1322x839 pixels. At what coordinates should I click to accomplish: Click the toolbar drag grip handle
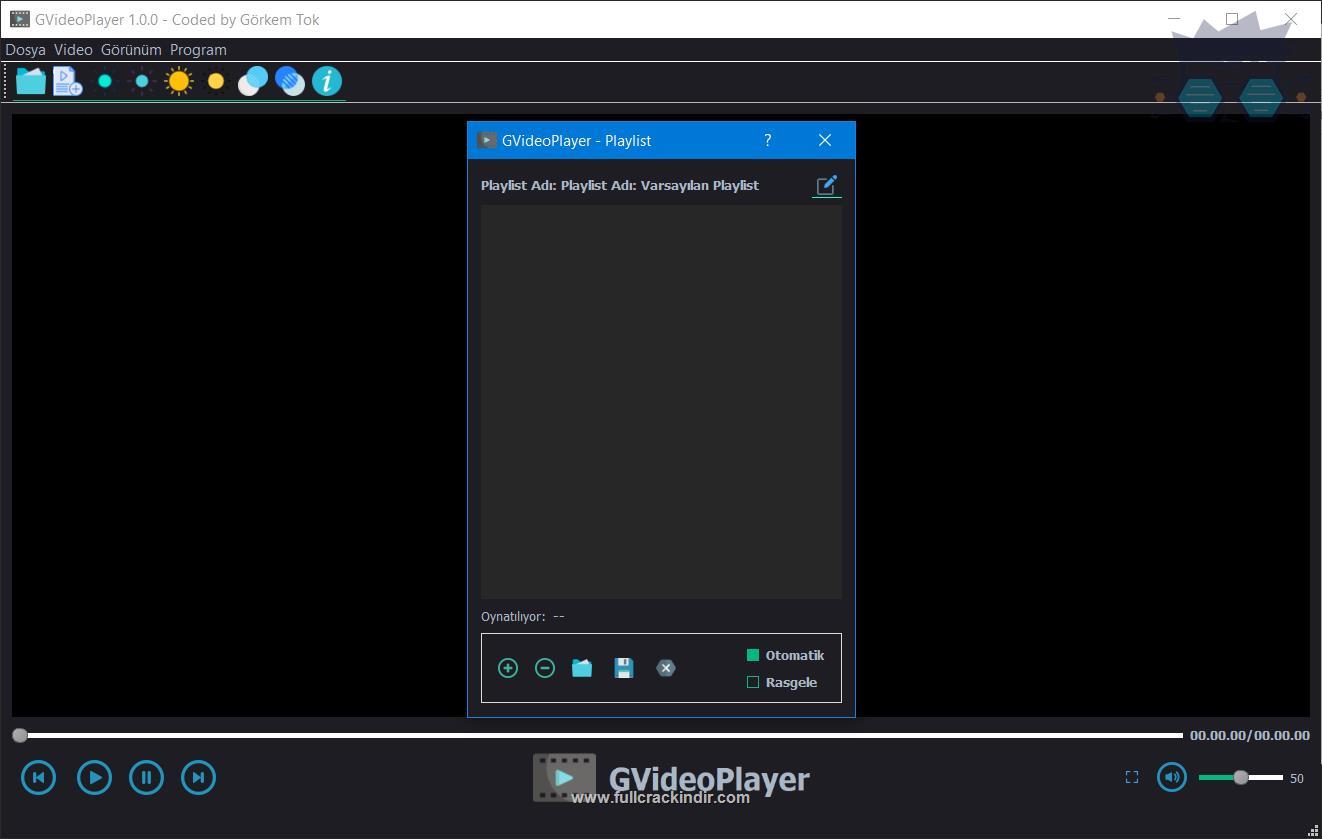(x=6, y=81)
